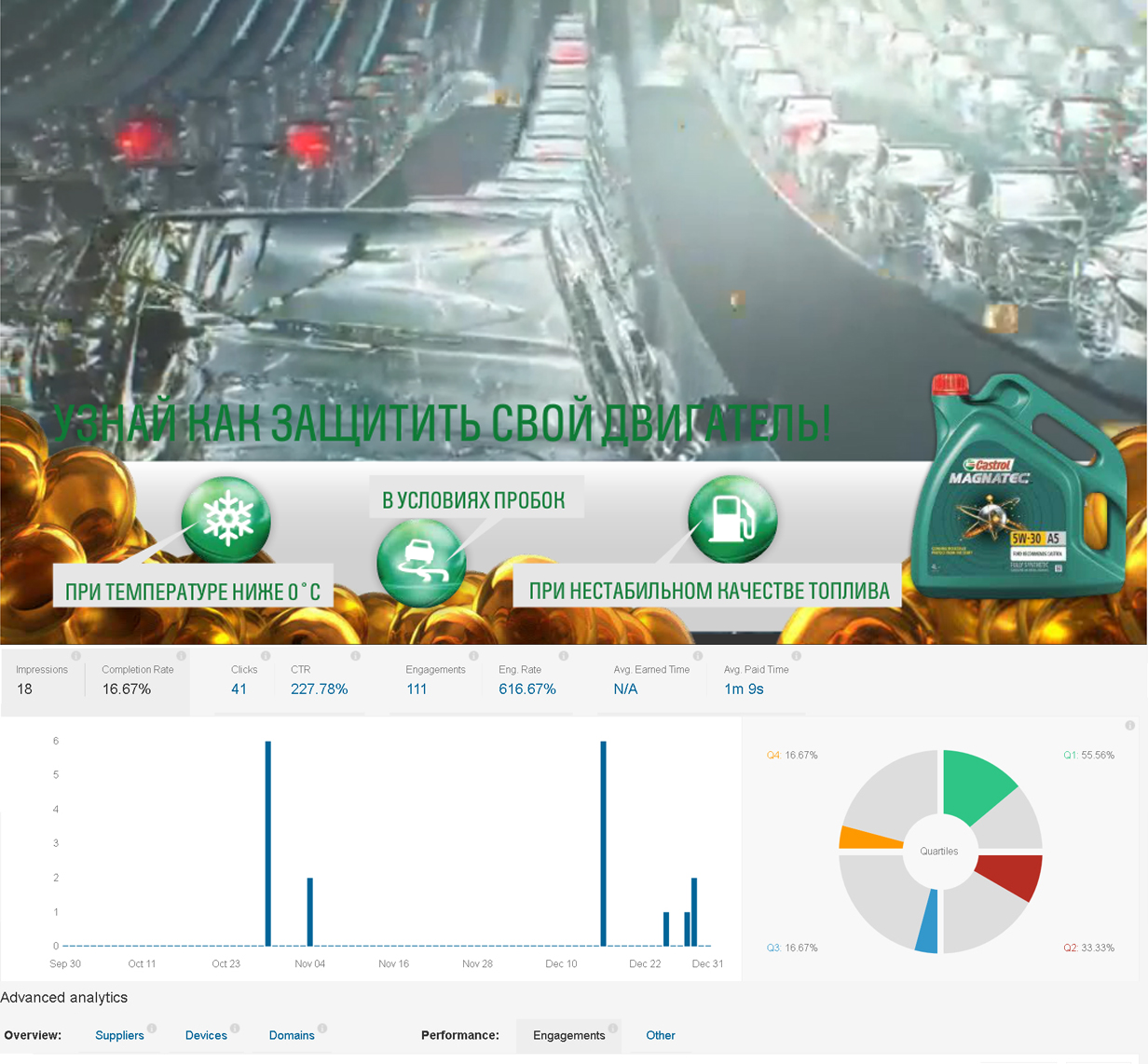
Task: Open the info icon next to CTR
Action: coord(355,656)
